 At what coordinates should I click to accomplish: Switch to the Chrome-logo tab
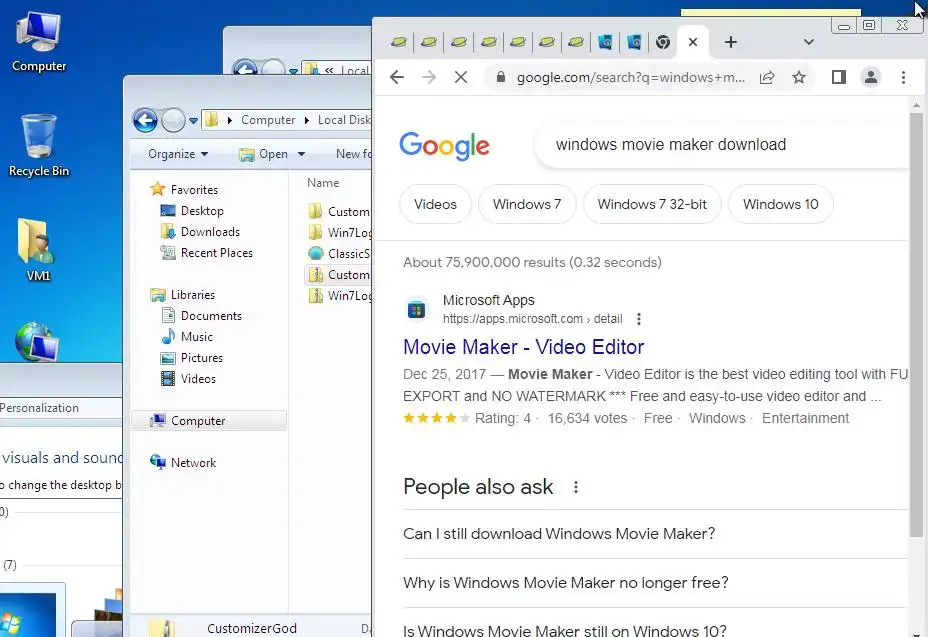pos(663,42)
